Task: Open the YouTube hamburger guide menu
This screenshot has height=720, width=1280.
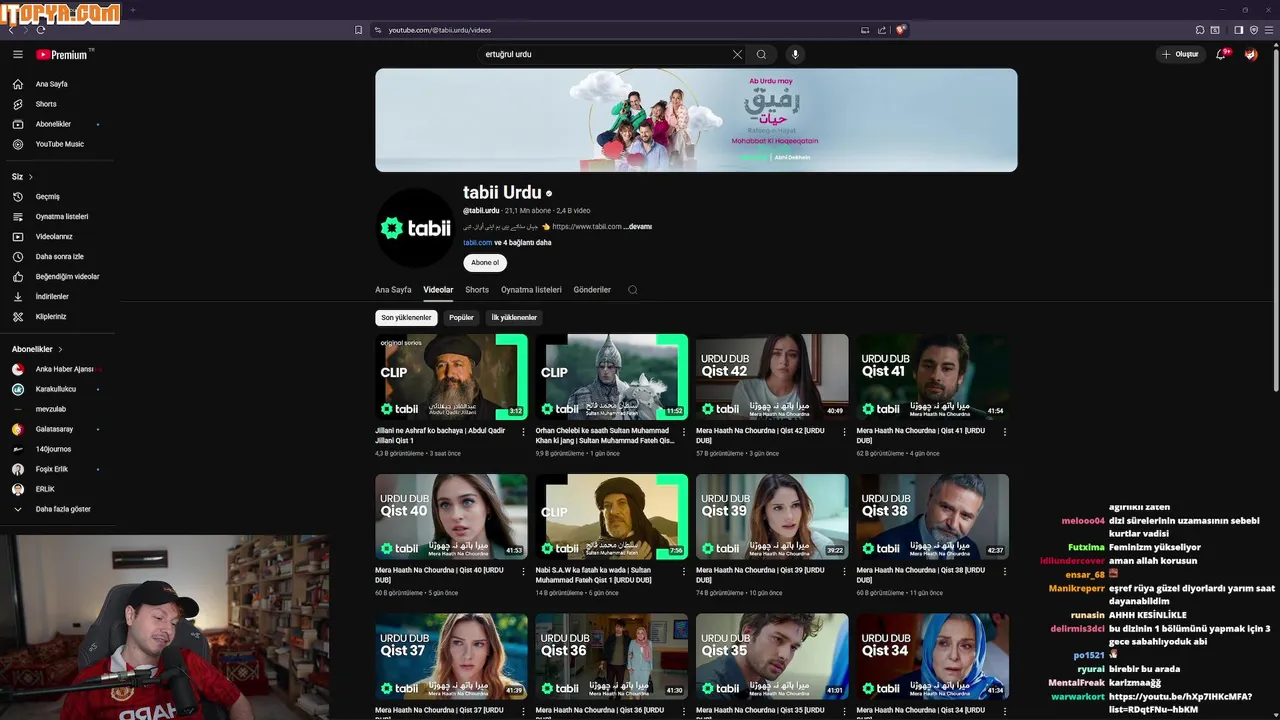Action: pyautogui.click(x=17, y=55)
